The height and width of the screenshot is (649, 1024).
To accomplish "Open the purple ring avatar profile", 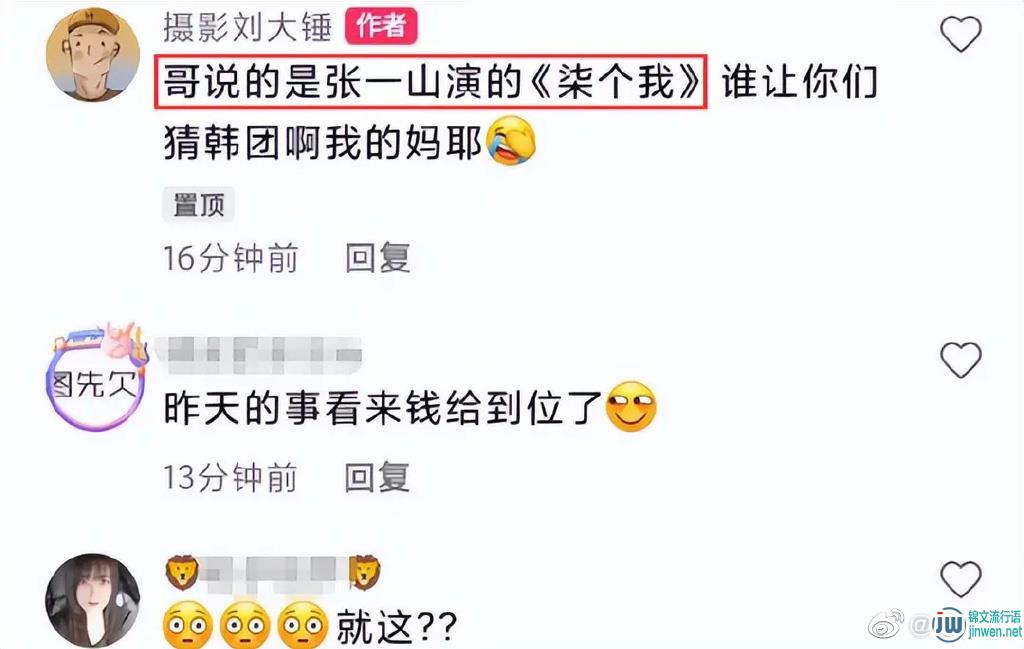I will [x=95, y=377].
